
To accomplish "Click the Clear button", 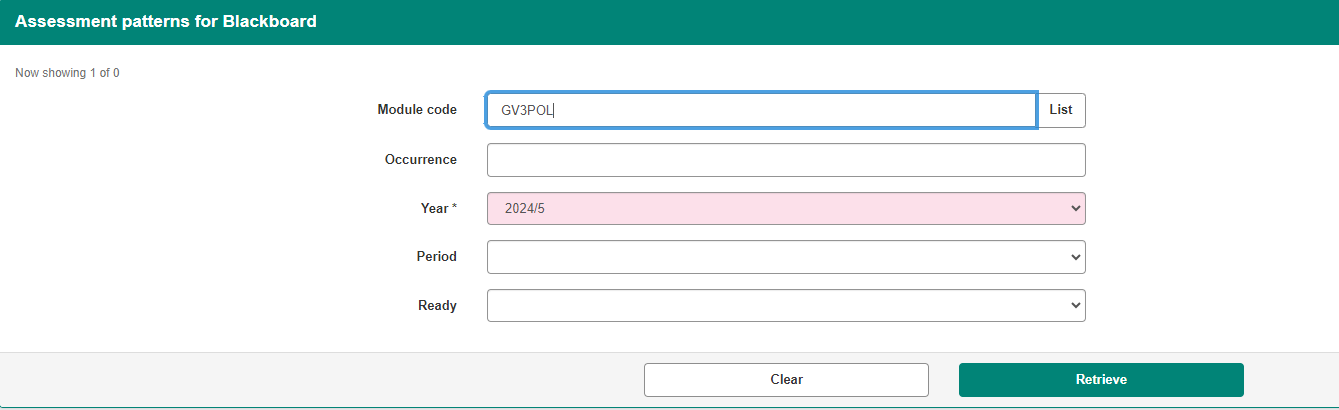I will click(x=786, y=380).
